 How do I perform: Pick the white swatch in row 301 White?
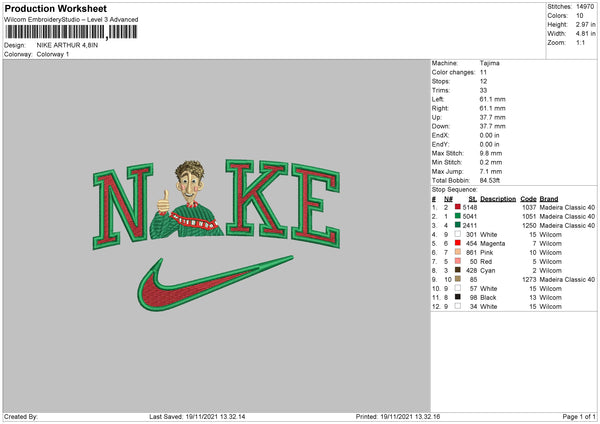click(458, 234)
